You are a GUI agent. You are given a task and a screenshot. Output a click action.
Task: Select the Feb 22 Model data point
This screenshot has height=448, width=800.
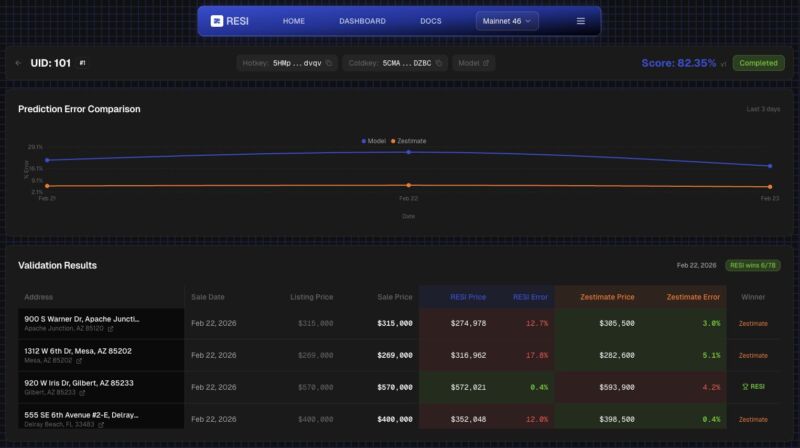tap(408, 152)
